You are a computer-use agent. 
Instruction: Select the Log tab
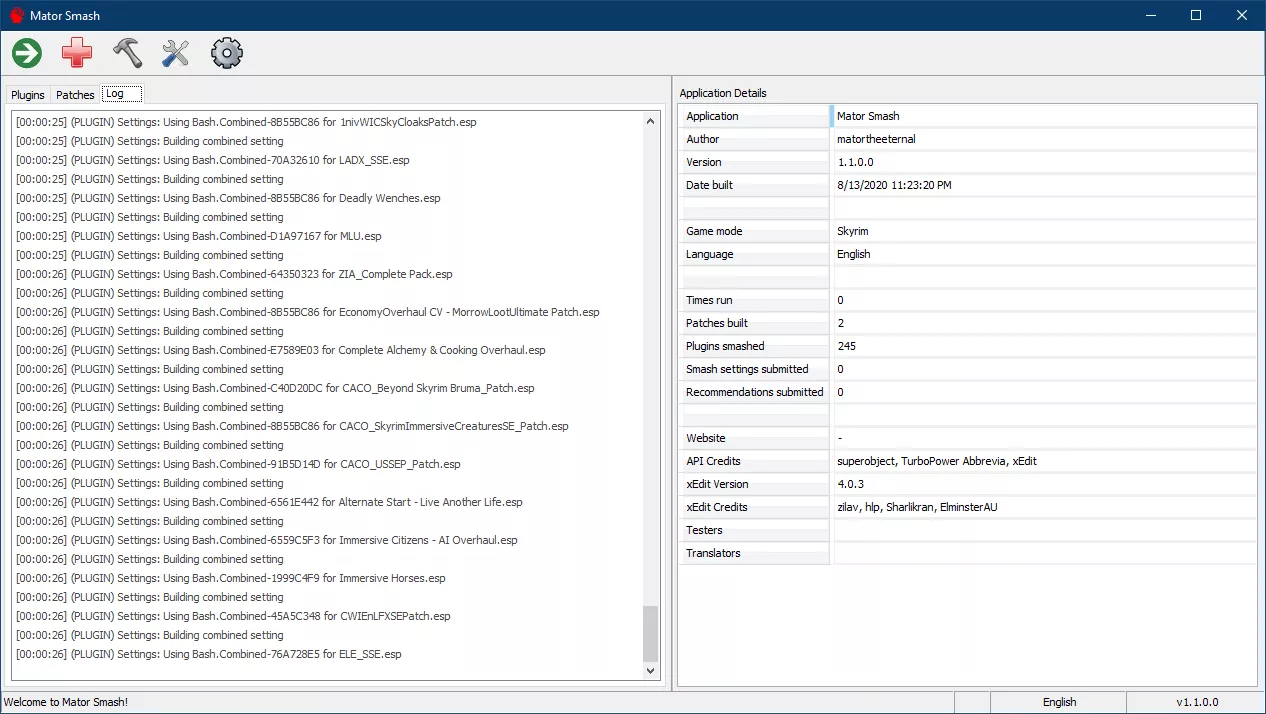tap(121, 94)
